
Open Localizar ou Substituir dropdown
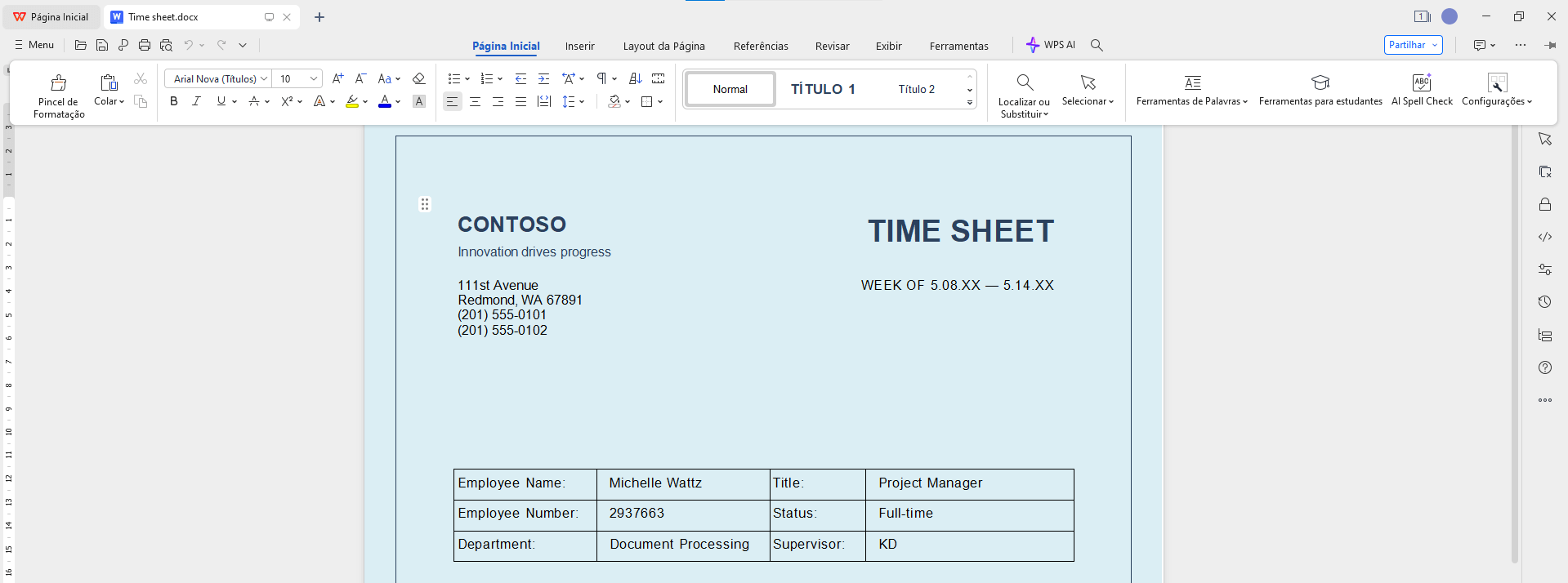click(1024, 96)
